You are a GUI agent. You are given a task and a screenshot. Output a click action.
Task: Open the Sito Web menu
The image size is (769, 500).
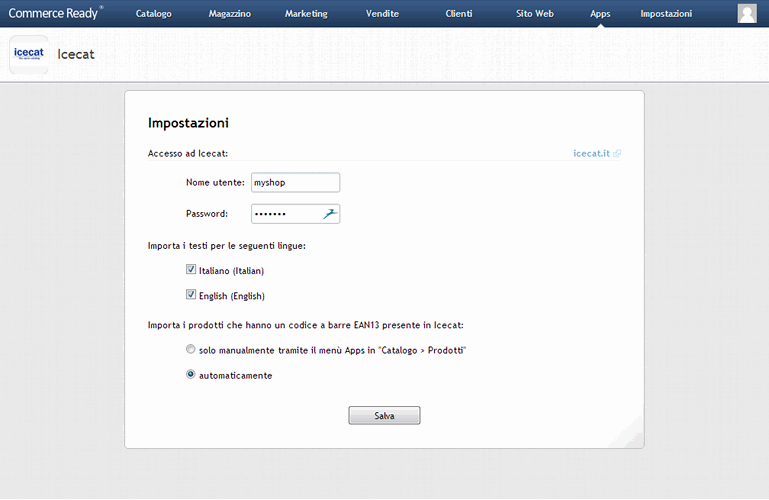535,14
